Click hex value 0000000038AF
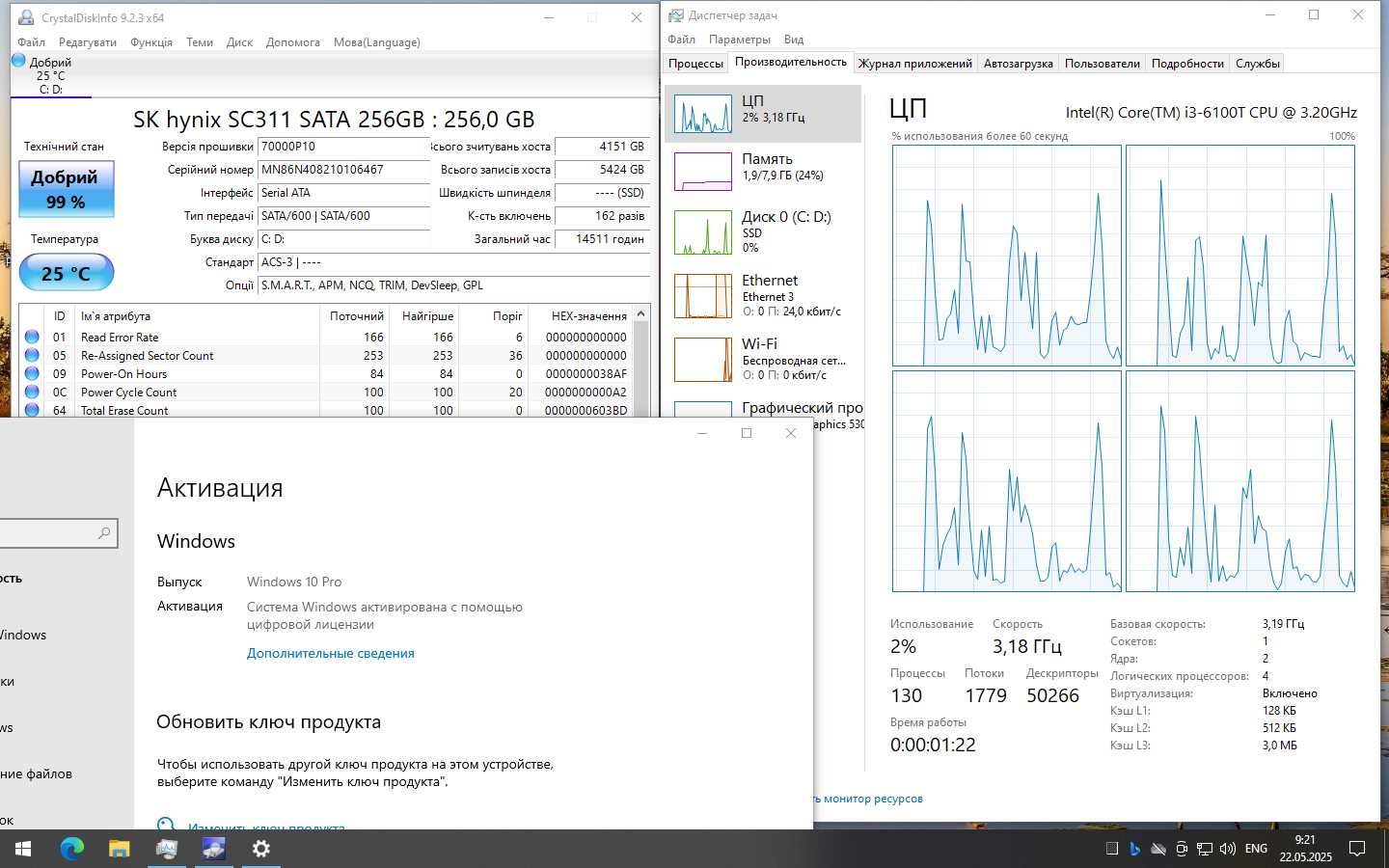This screenshot has width=1389, height=868. pos(586,374)
